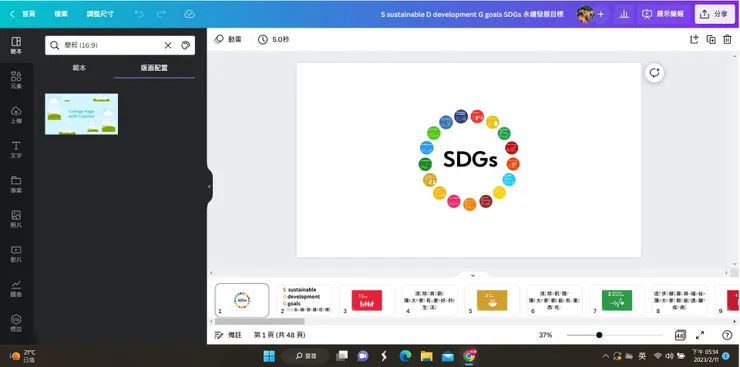Image resolution: width=740 pixels, height=367 pixels.
Task: Click the Animate (動畫) button
Action: [227, 40]
